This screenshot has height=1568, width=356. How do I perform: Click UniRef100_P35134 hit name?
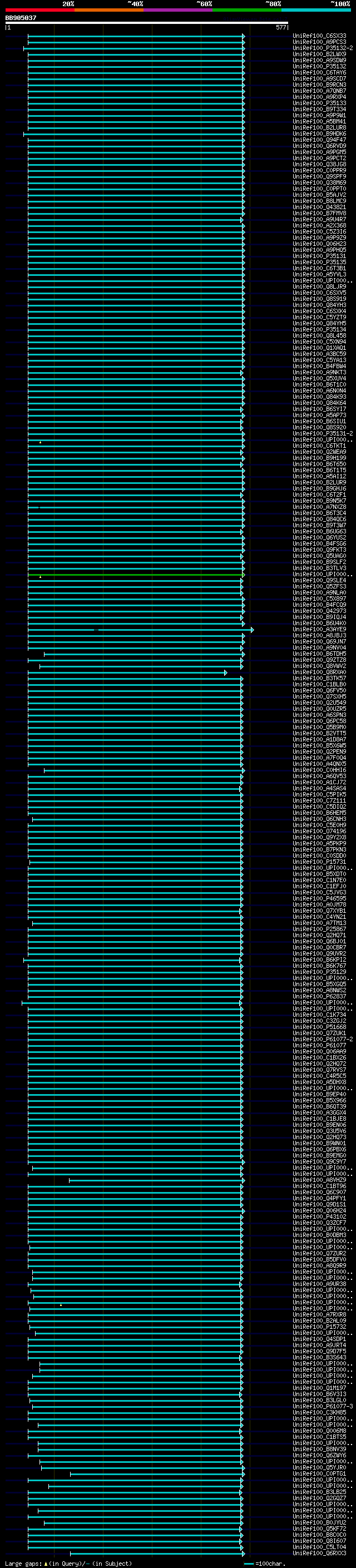[319, 329]
